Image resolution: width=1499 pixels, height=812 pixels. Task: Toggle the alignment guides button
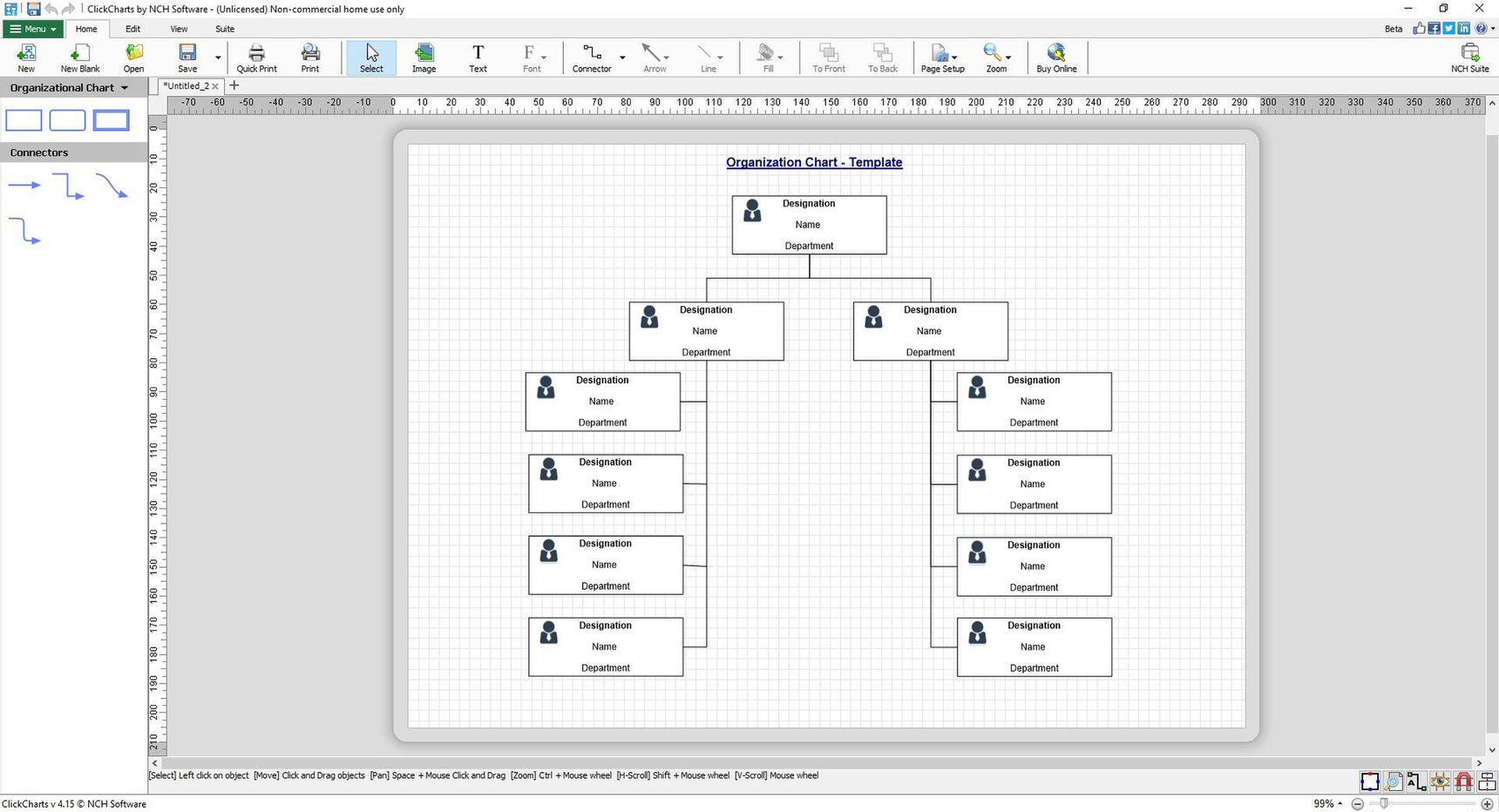pos(1488,782)
